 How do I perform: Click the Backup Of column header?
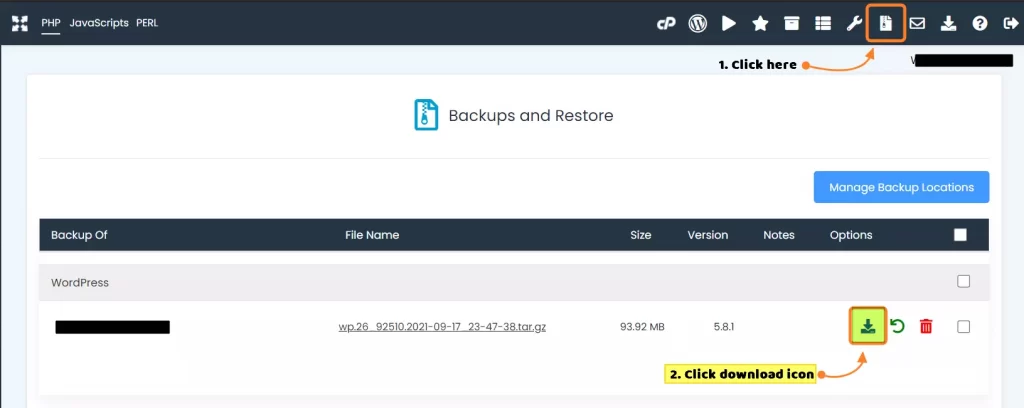(79, 235)
